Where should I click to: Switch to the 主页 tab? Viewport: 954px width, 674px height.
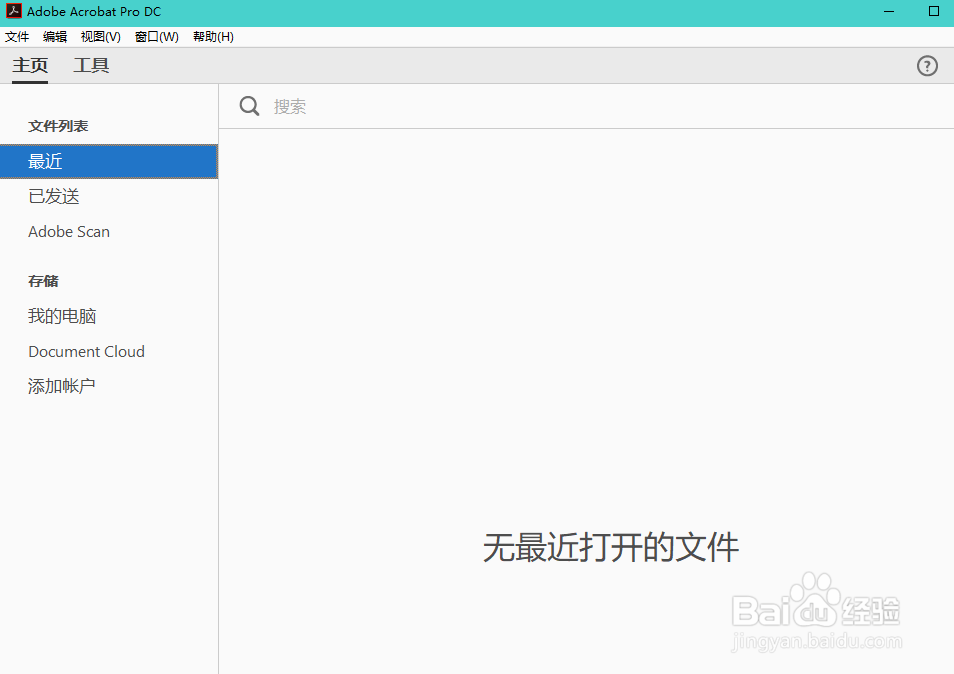(30, 65)
